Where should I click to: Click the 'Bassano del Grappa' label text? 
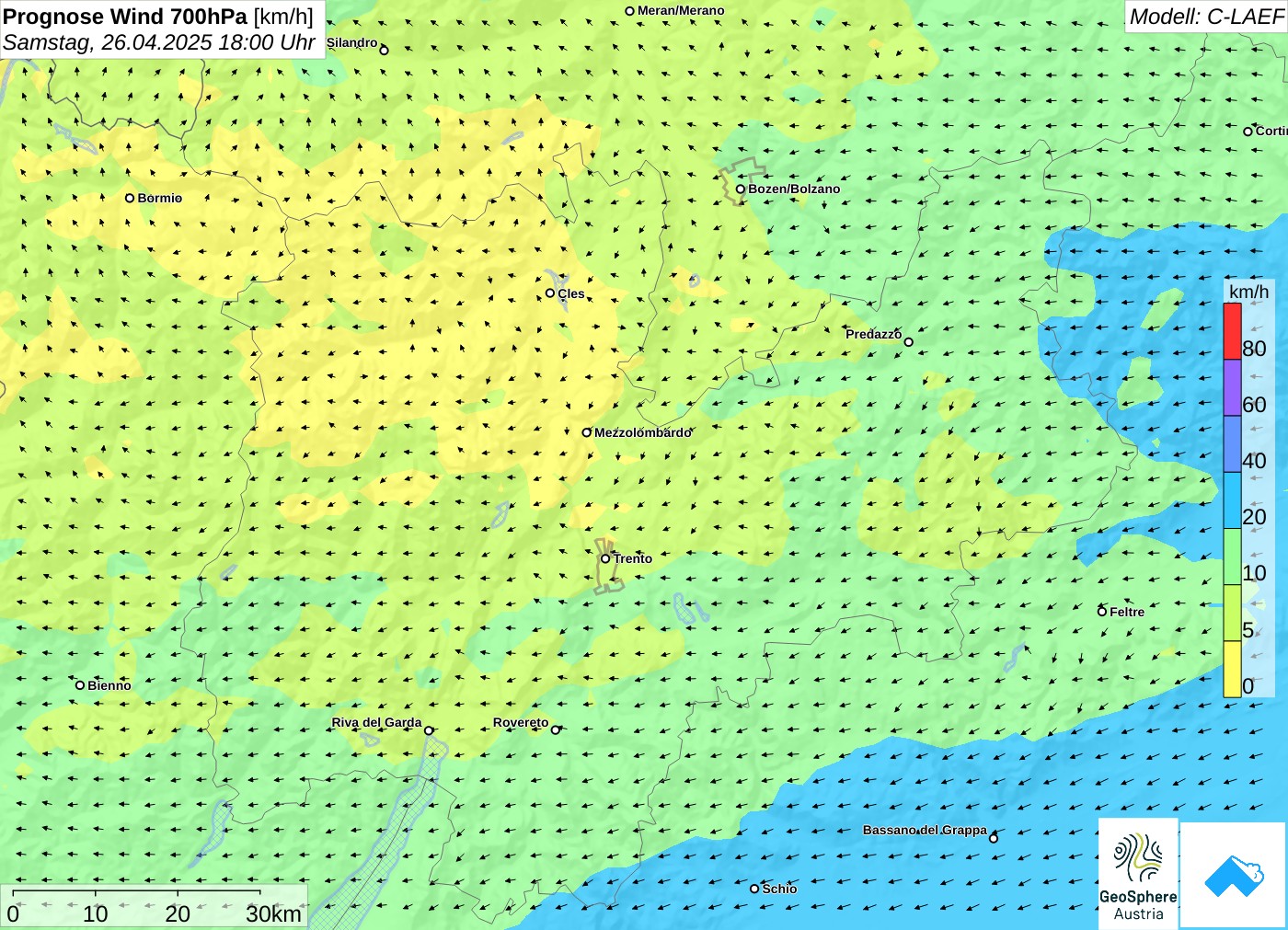click(925, 830)
